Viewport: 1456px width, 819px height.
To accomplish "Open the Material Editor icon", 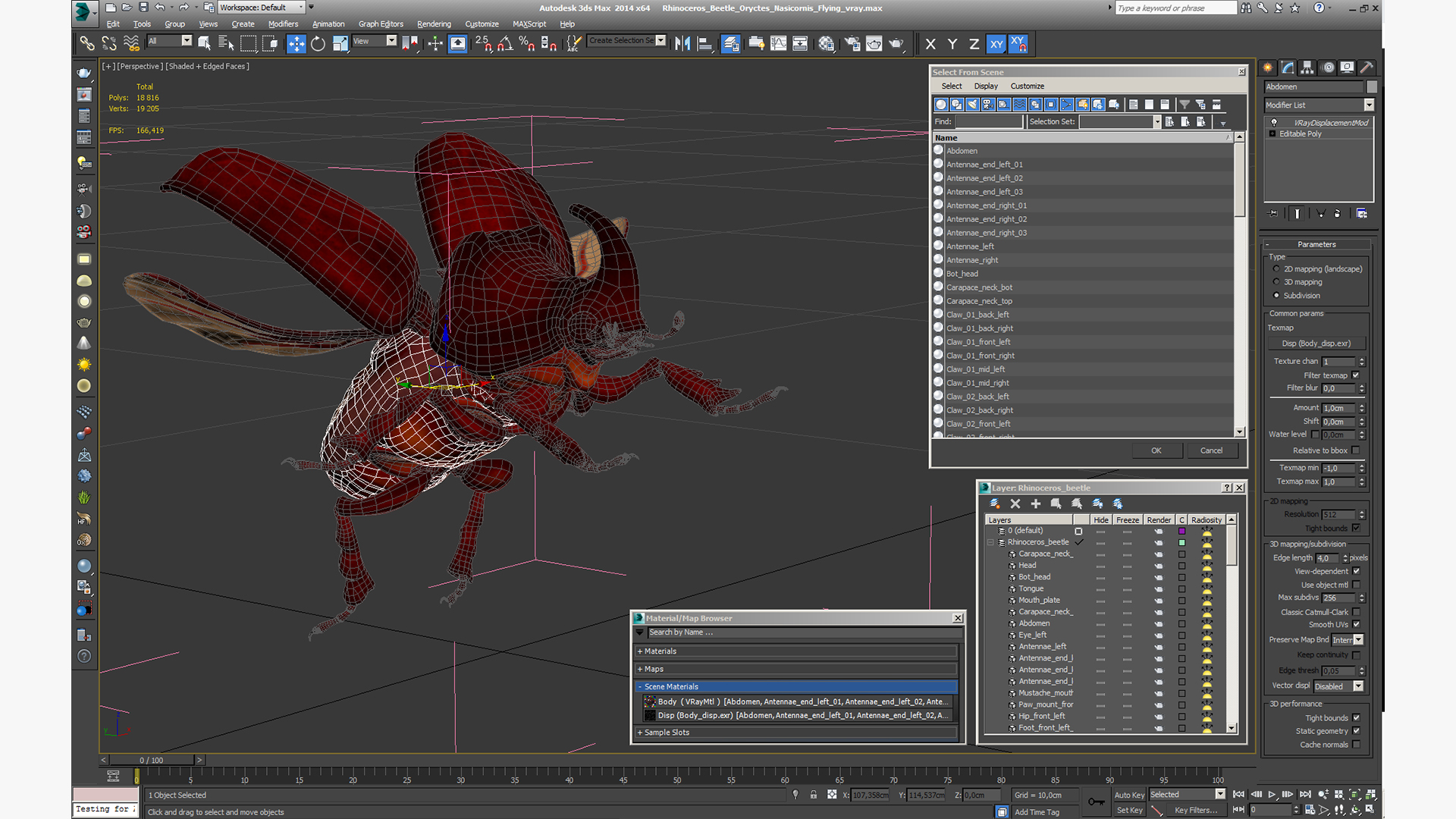I will pos(826,44).
